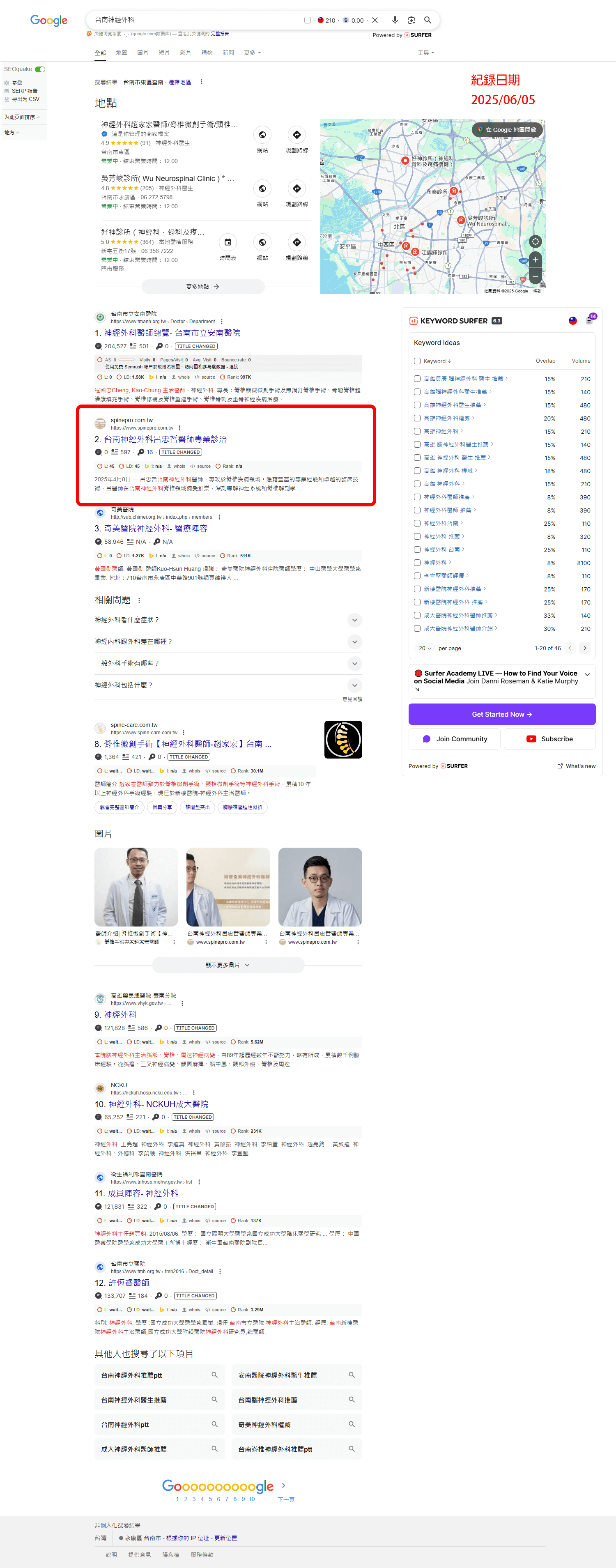Check keyword 神經外科台南
Image resolution: width=616 pixels, height=1568 pixels.
click(417, 524)
